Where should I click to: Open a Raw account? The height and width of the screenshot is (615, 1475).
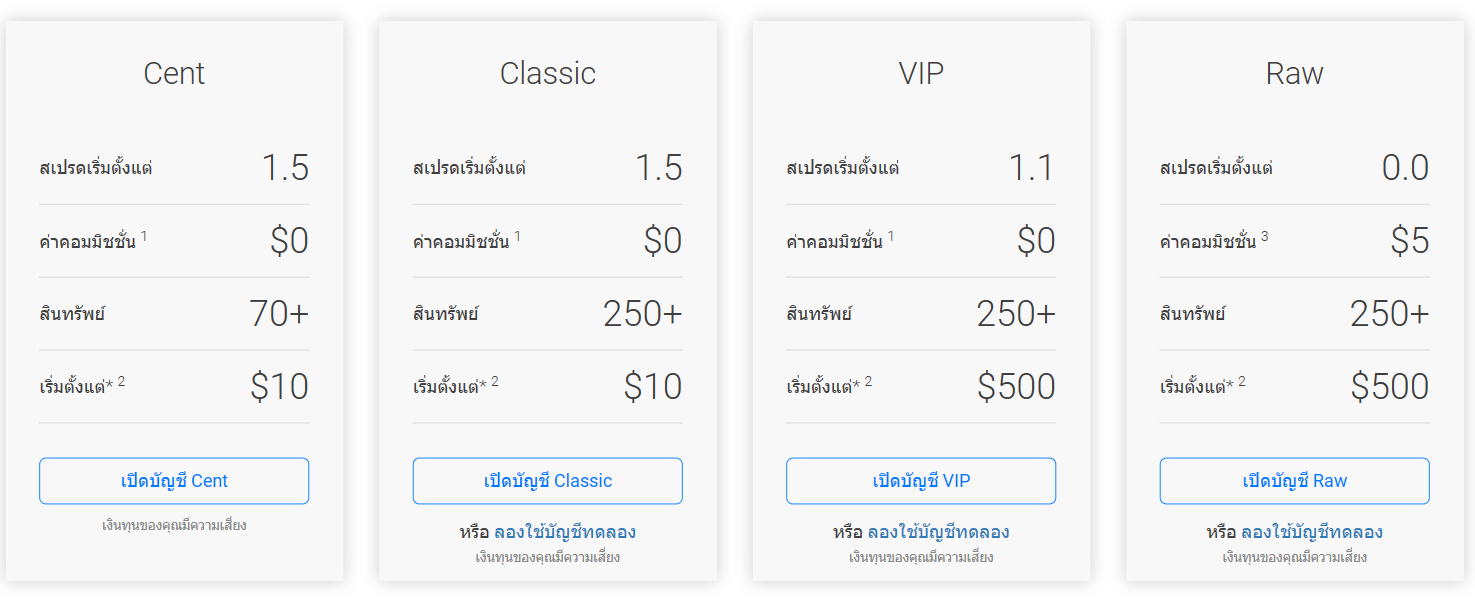tap(1294, 481)
